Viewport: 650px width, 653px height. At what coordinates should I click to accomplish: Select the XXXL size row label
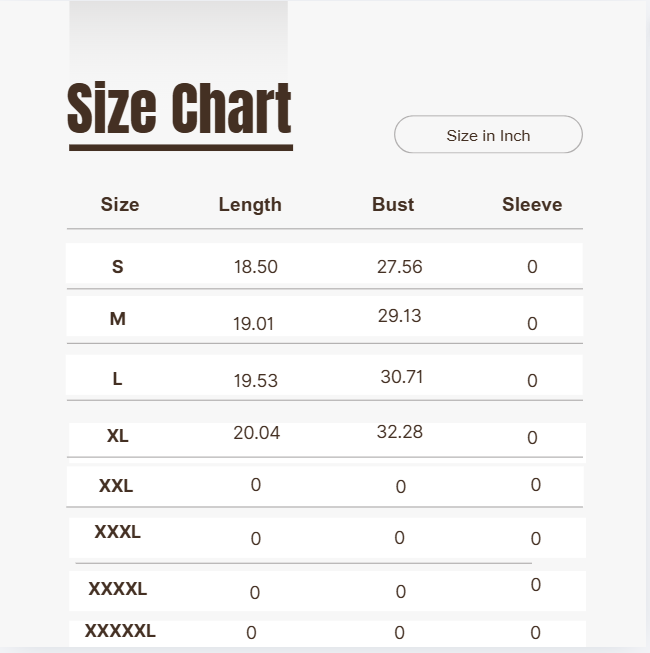(118, 532)
